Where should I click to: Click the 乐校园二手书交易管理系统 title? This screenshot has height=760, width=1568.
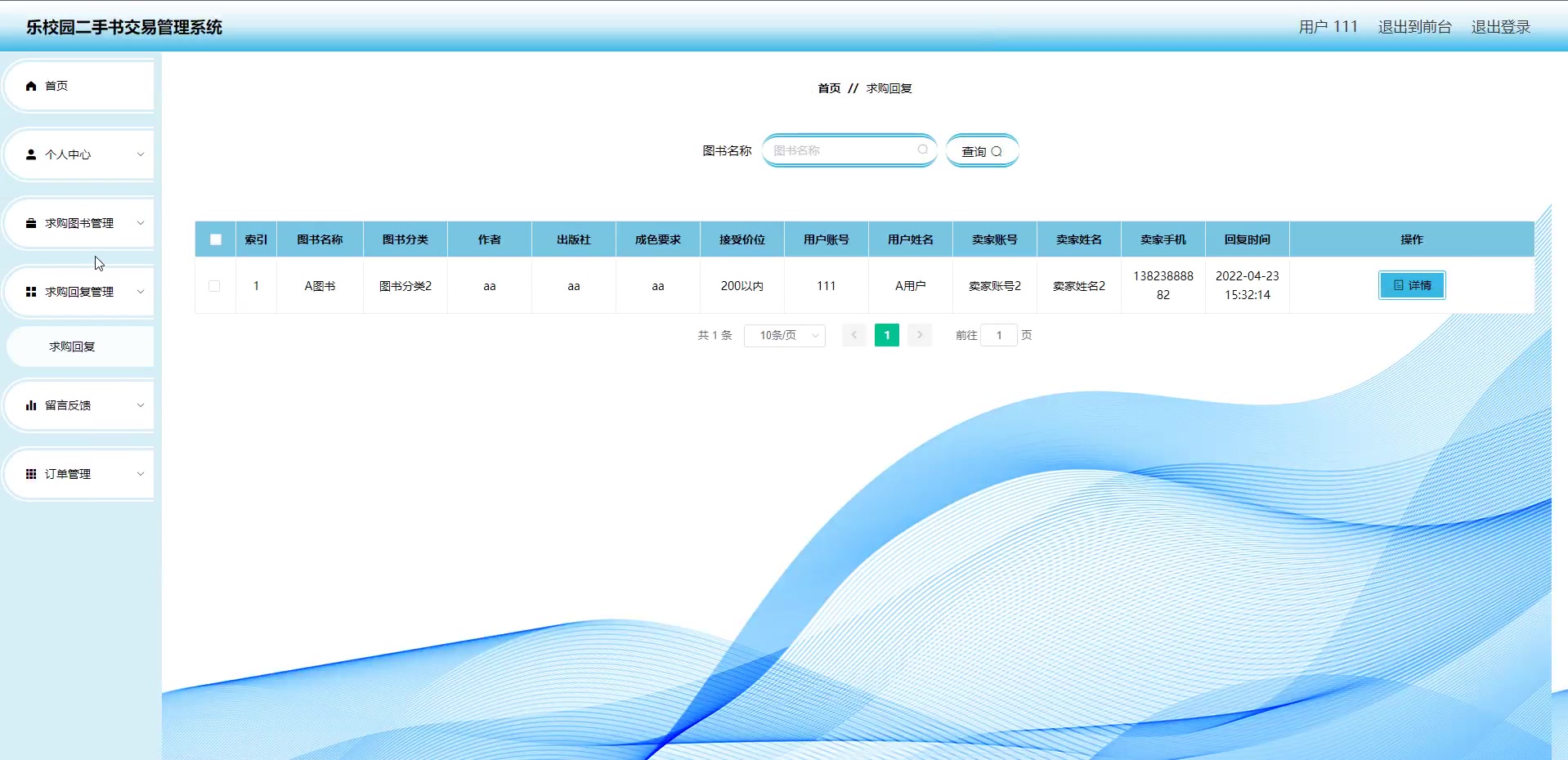(x=124, y=27)
